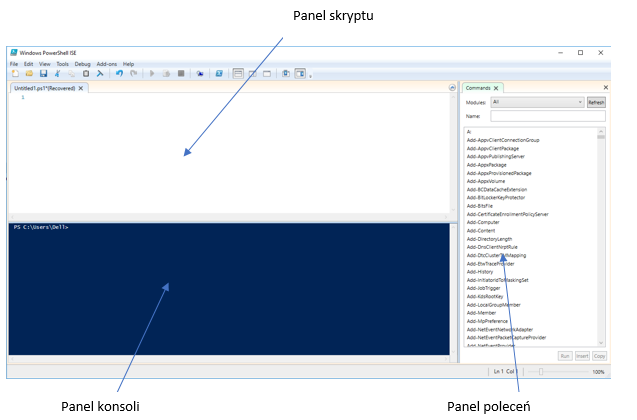
Task: Select the Untitled1.ps1 (Recovered) tab
Action: (x=45, y=88)
